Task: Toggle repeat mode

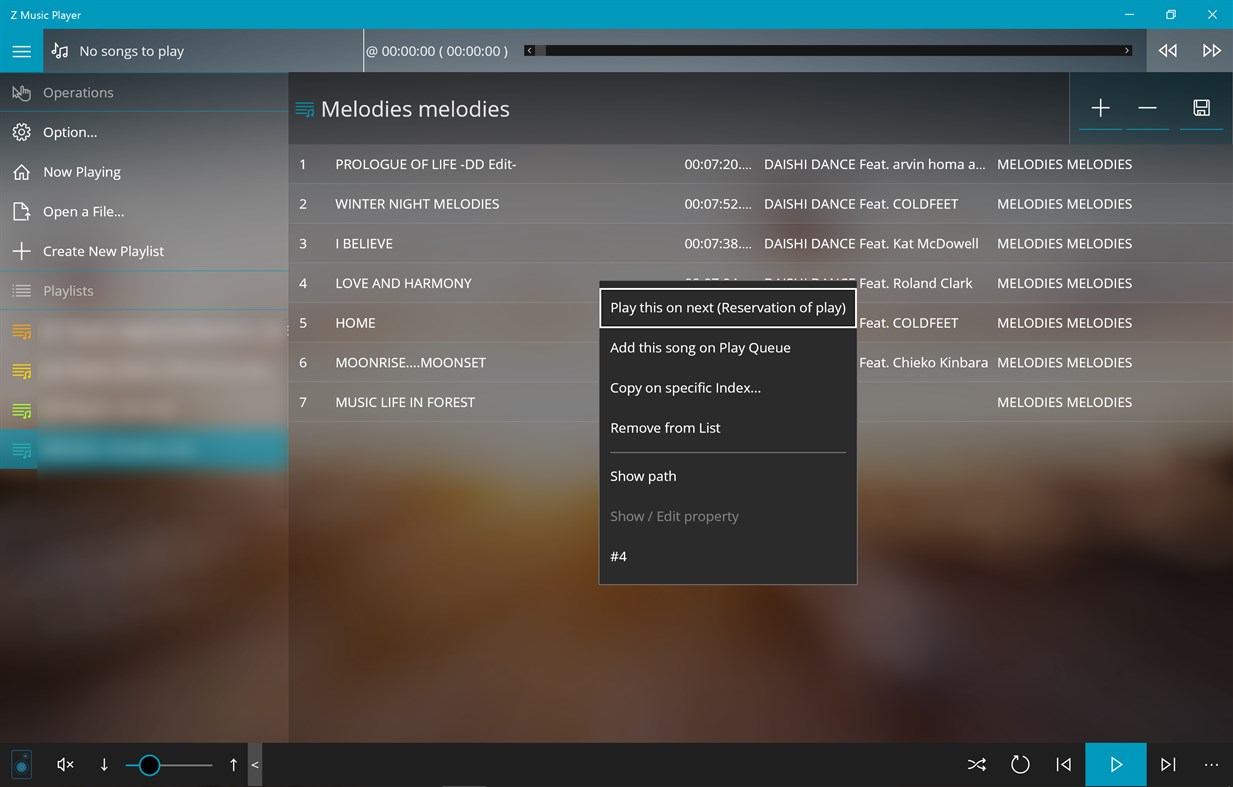Action: pos(1020,764)
